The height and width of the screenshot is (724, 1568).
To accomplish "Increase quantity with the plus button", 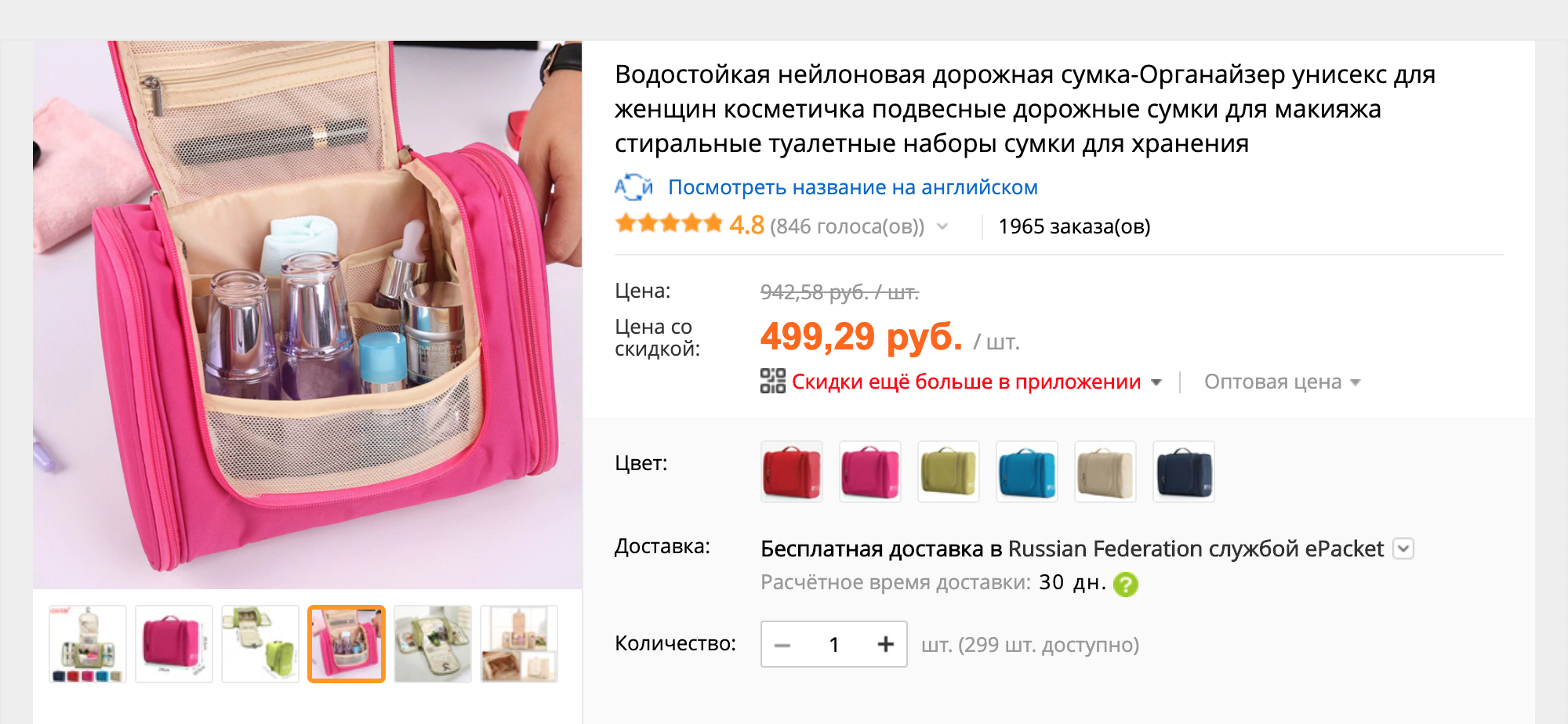I will (x=886, y=644).
